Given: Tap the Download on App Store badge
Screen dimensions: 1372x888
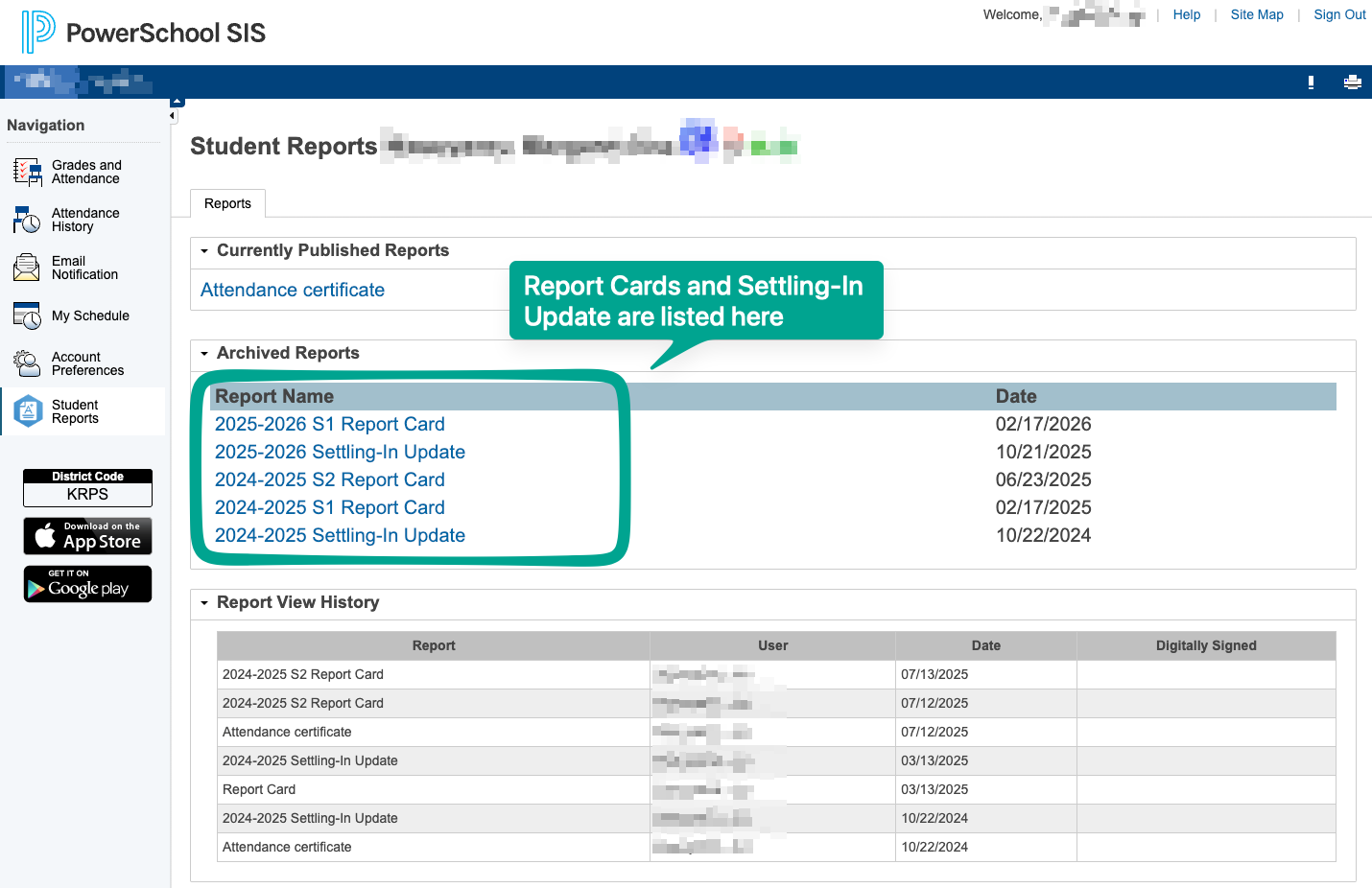Looking at the screenshot, I should point(87,536).
